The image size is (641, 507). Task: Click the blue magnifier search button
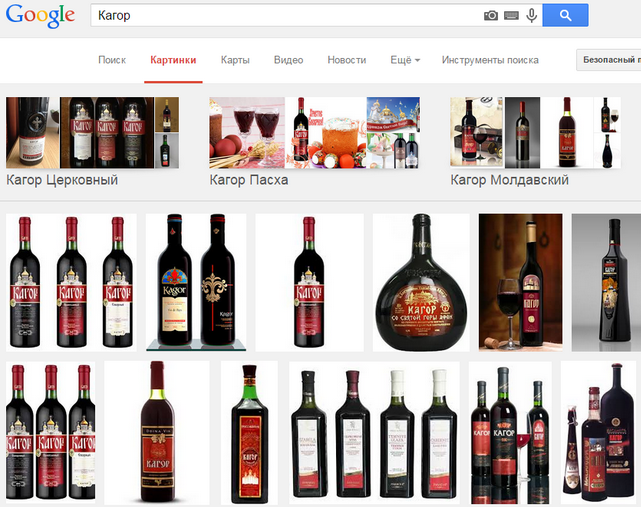click(x=565, y=15)
